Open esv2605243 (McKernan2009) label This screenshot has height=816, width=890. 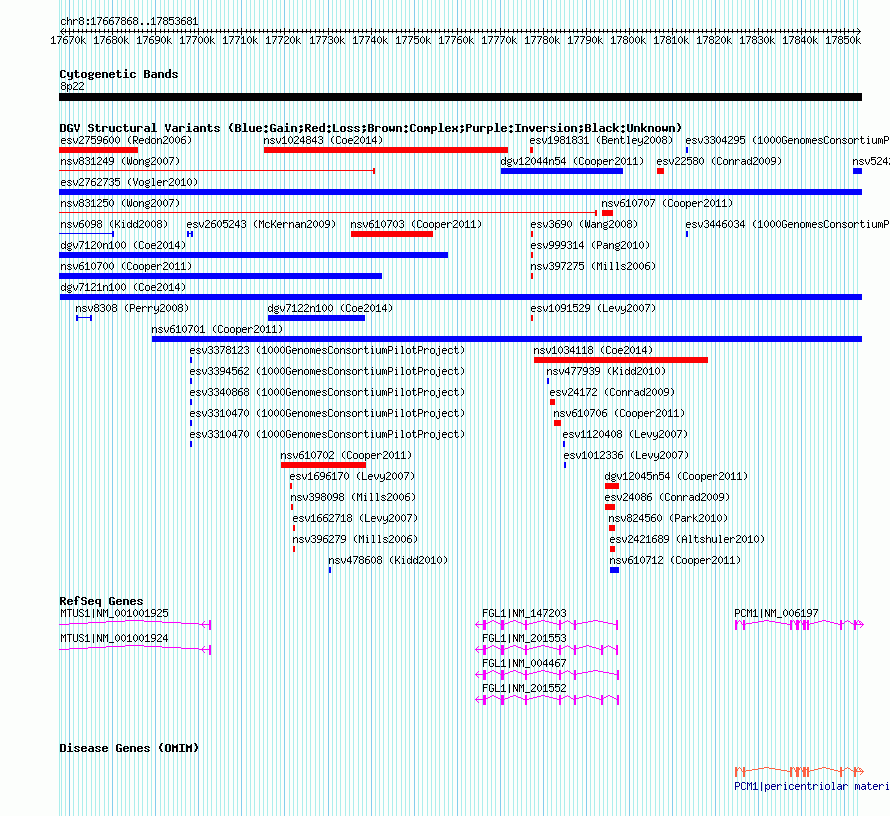(x=261, y=224)
